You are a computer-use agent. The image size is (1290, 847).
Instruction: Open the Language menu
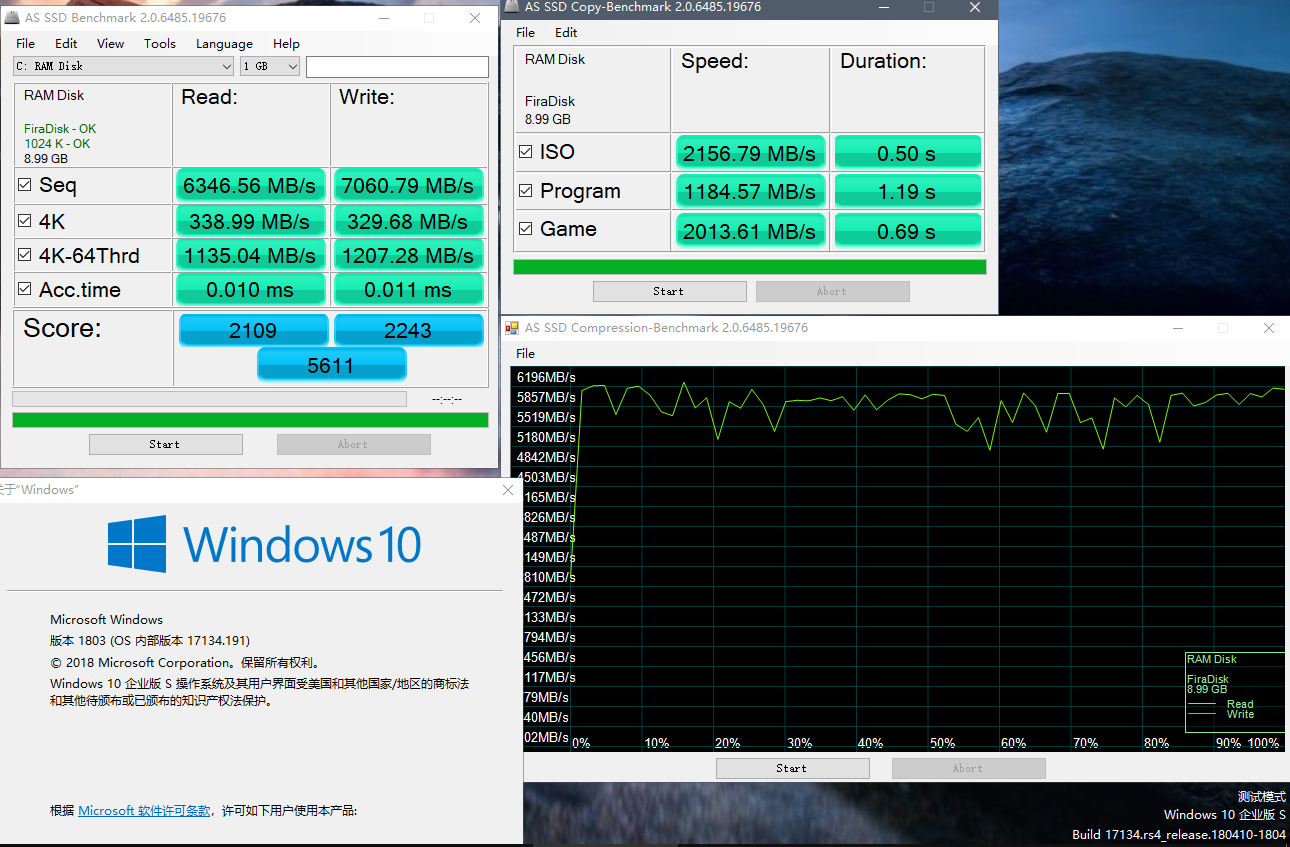pos(224,44)
